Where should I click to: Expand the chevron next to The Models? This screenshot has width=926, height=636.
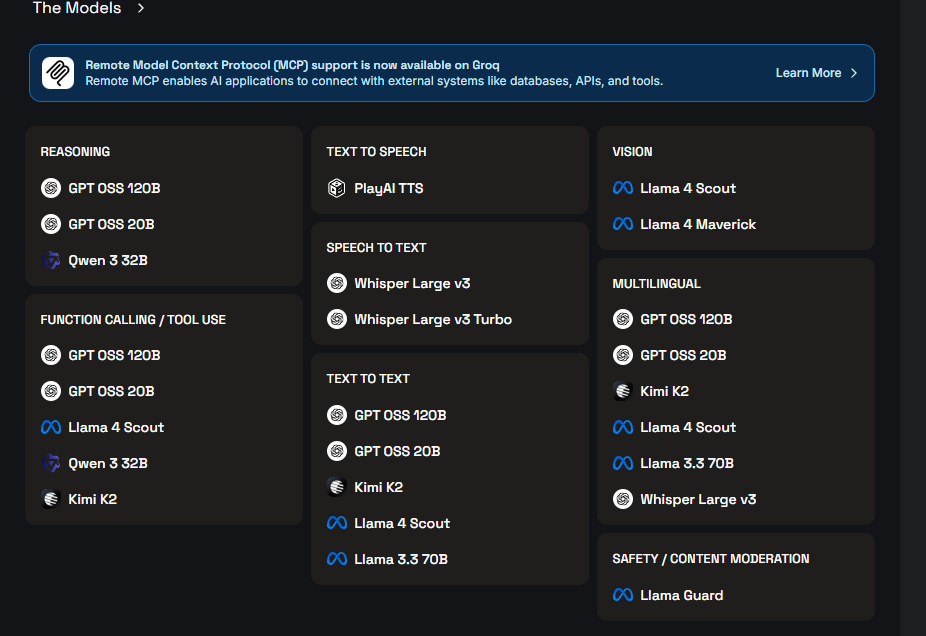141,8
